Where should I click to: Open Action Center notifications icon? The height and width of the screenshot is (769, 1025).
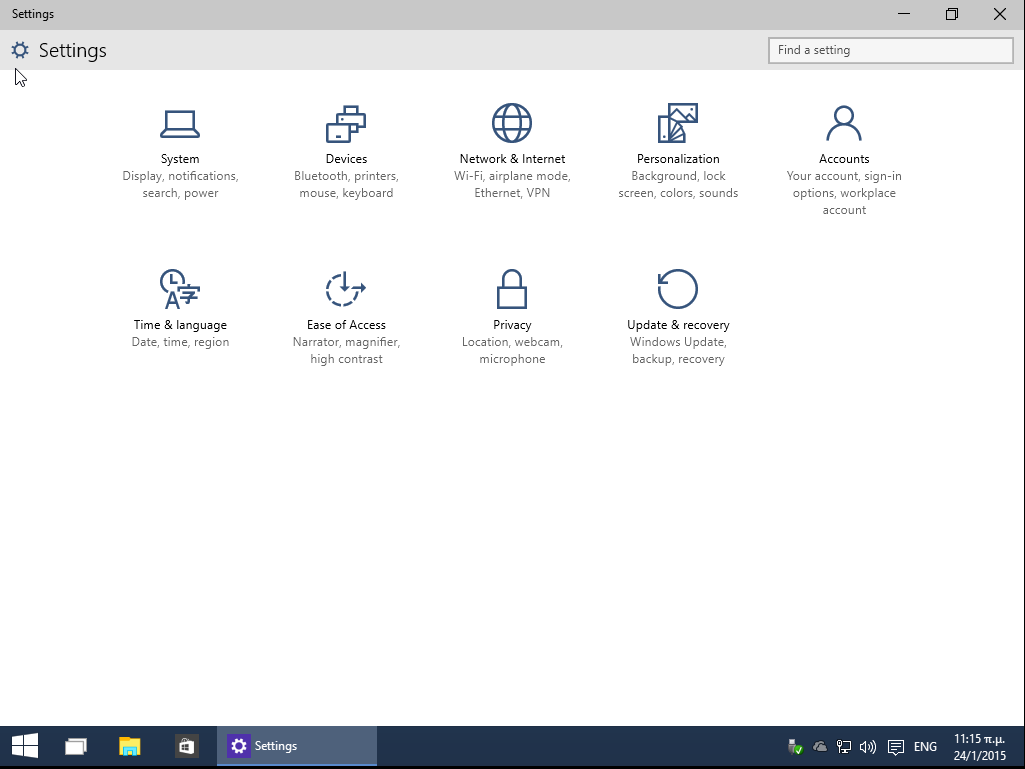click(896, 747)
